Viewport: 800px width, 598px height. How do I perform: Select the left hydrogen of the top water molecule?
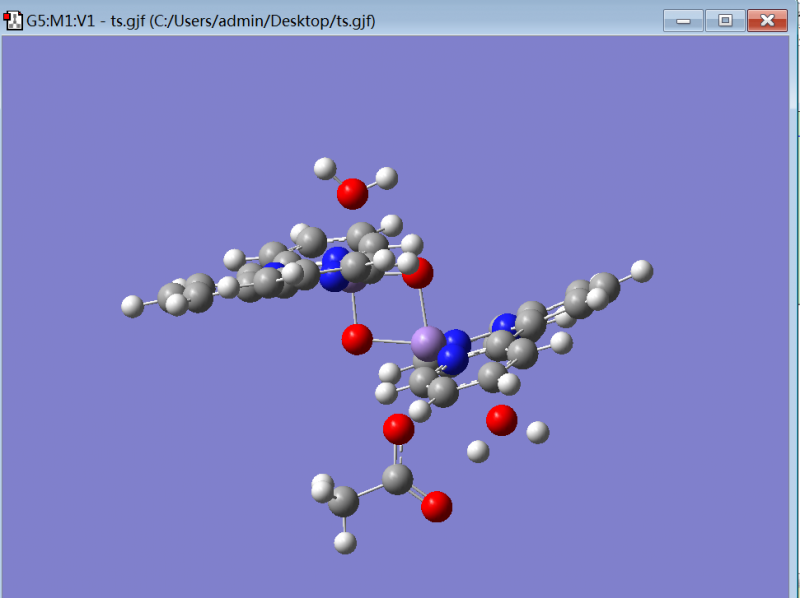[324, 168]
